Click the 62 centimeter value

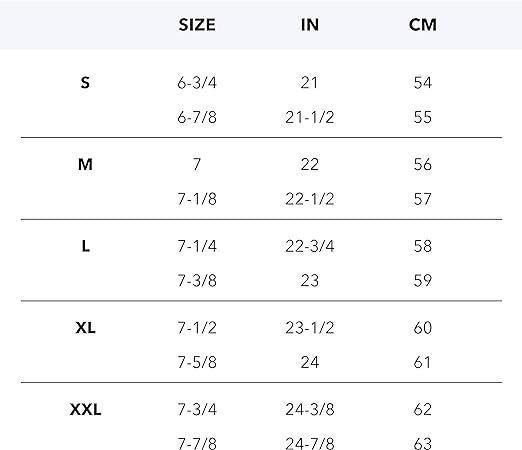pos(423,410)
